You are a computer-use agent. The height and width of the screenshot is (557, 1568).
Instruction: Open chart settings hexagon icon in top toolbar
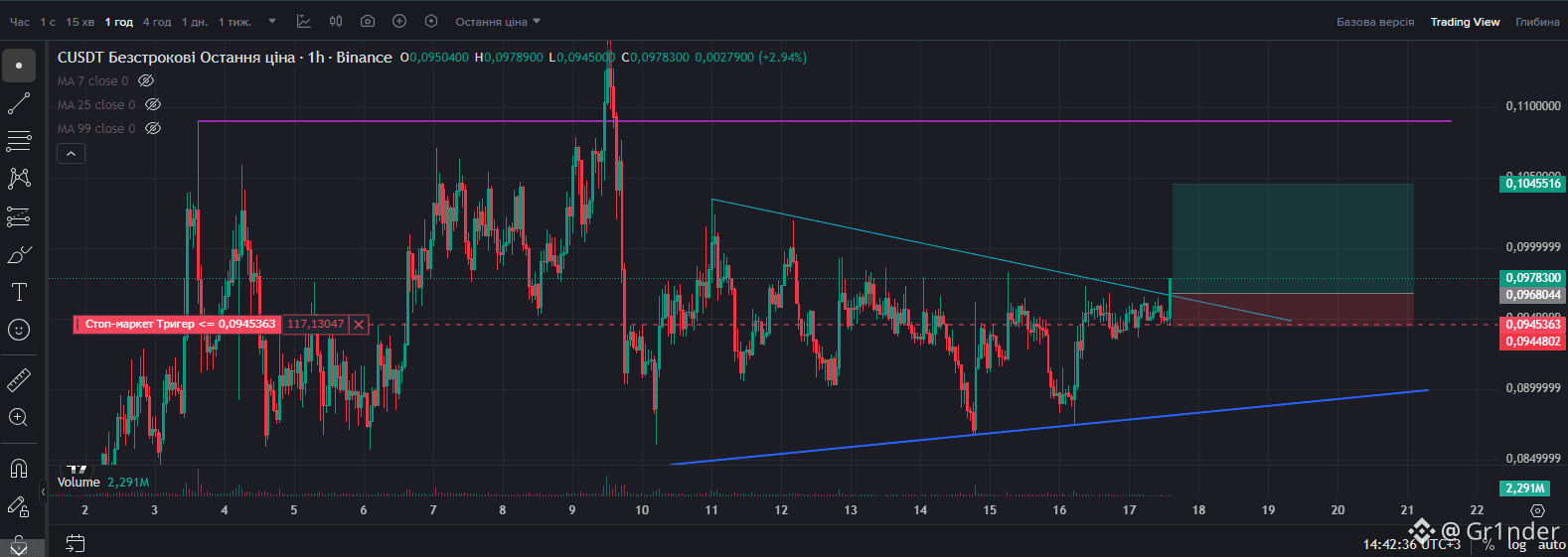(x=431, y=21)
